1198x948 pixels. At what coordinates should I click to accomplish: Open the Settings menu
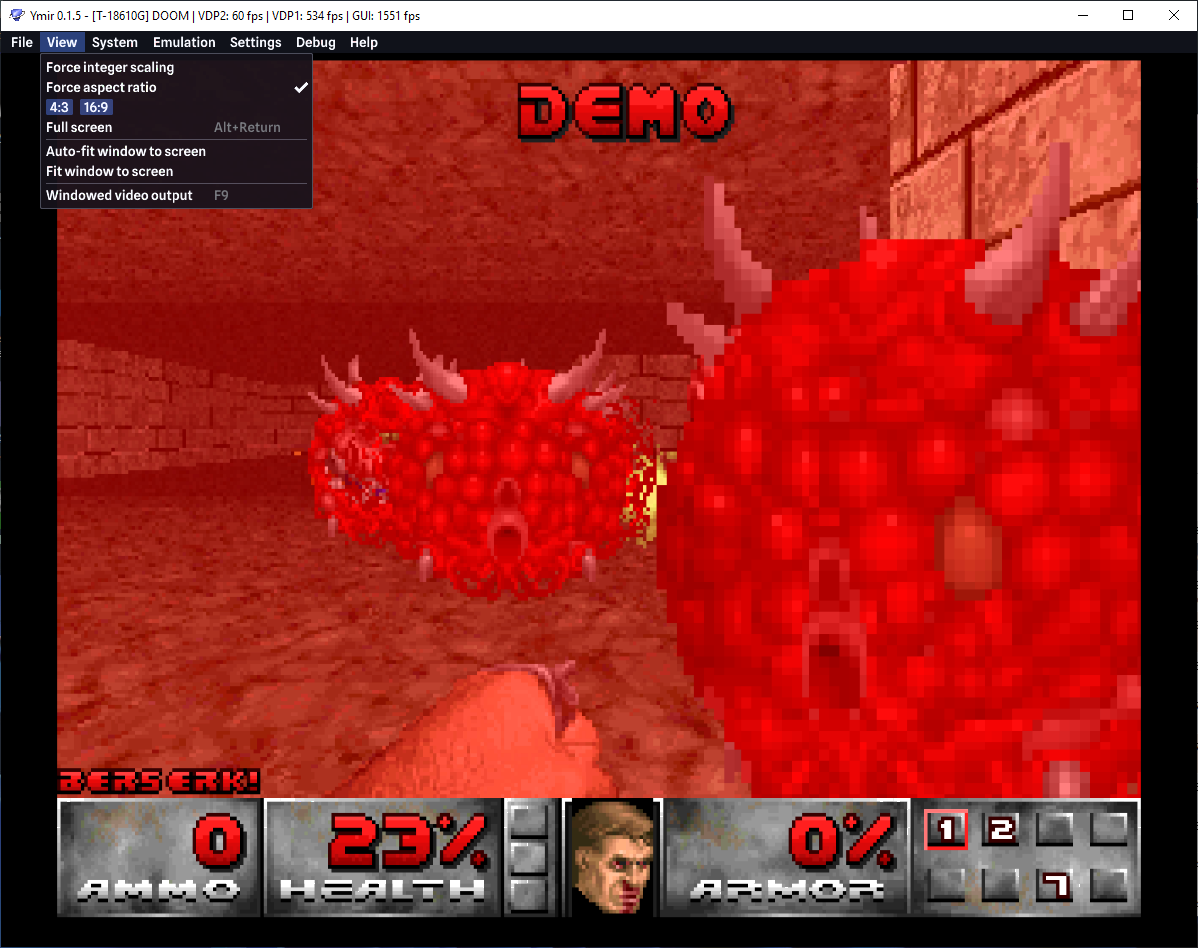click(255, 42)
